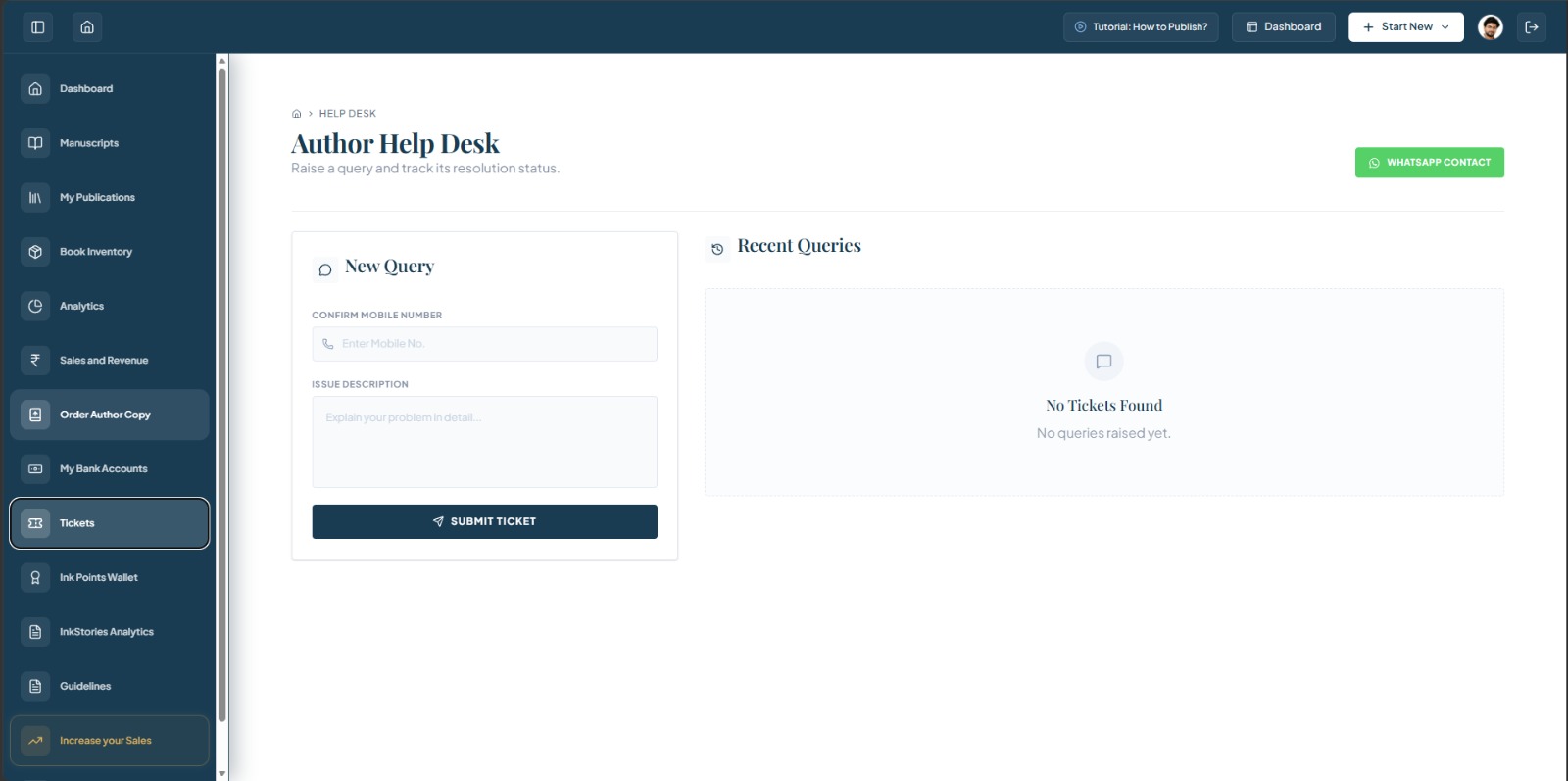Open the Sales and Revenue label
The height and width of the screenshot is (781, 1568).
pos(104,361)
